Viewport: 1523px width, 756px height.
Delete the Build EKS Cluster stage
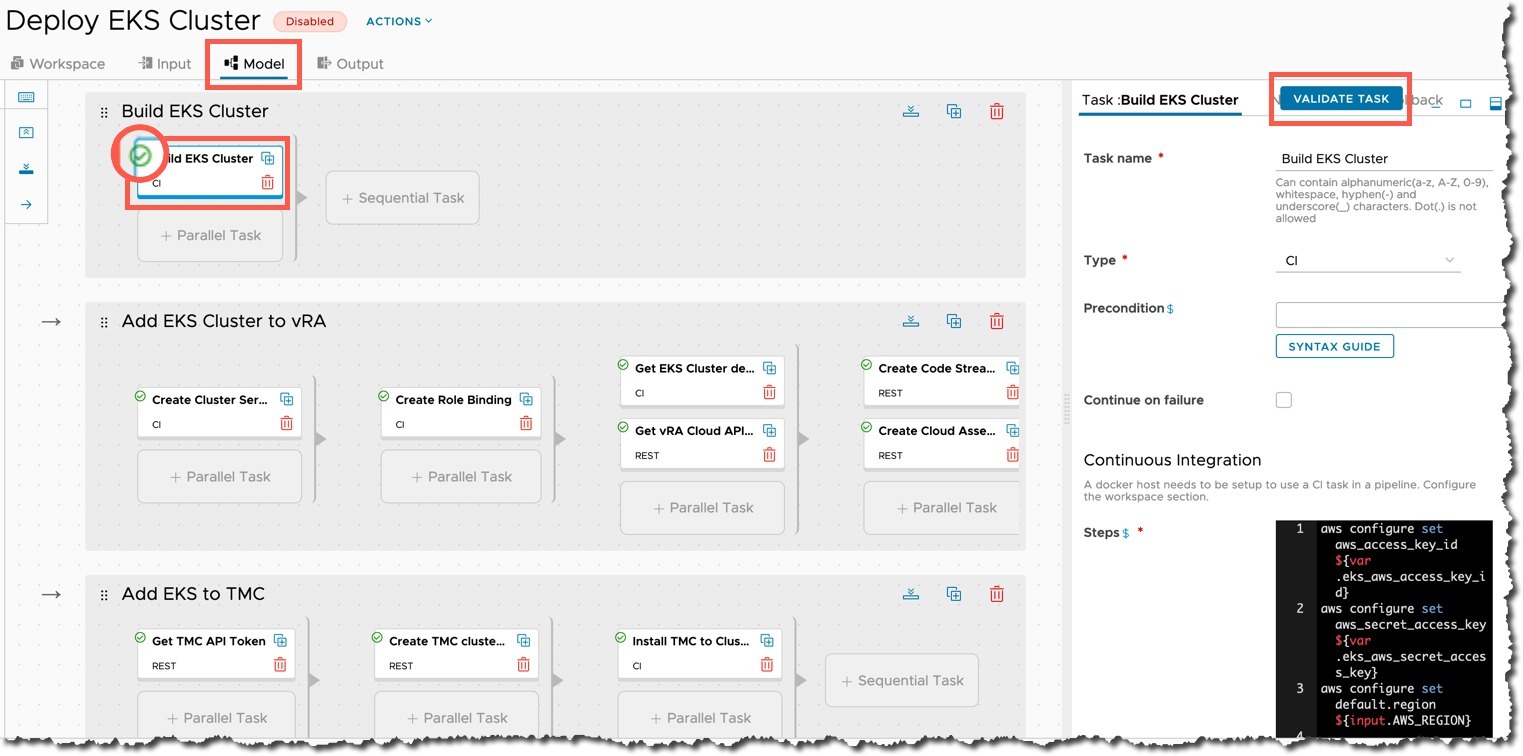coord(997,111)
